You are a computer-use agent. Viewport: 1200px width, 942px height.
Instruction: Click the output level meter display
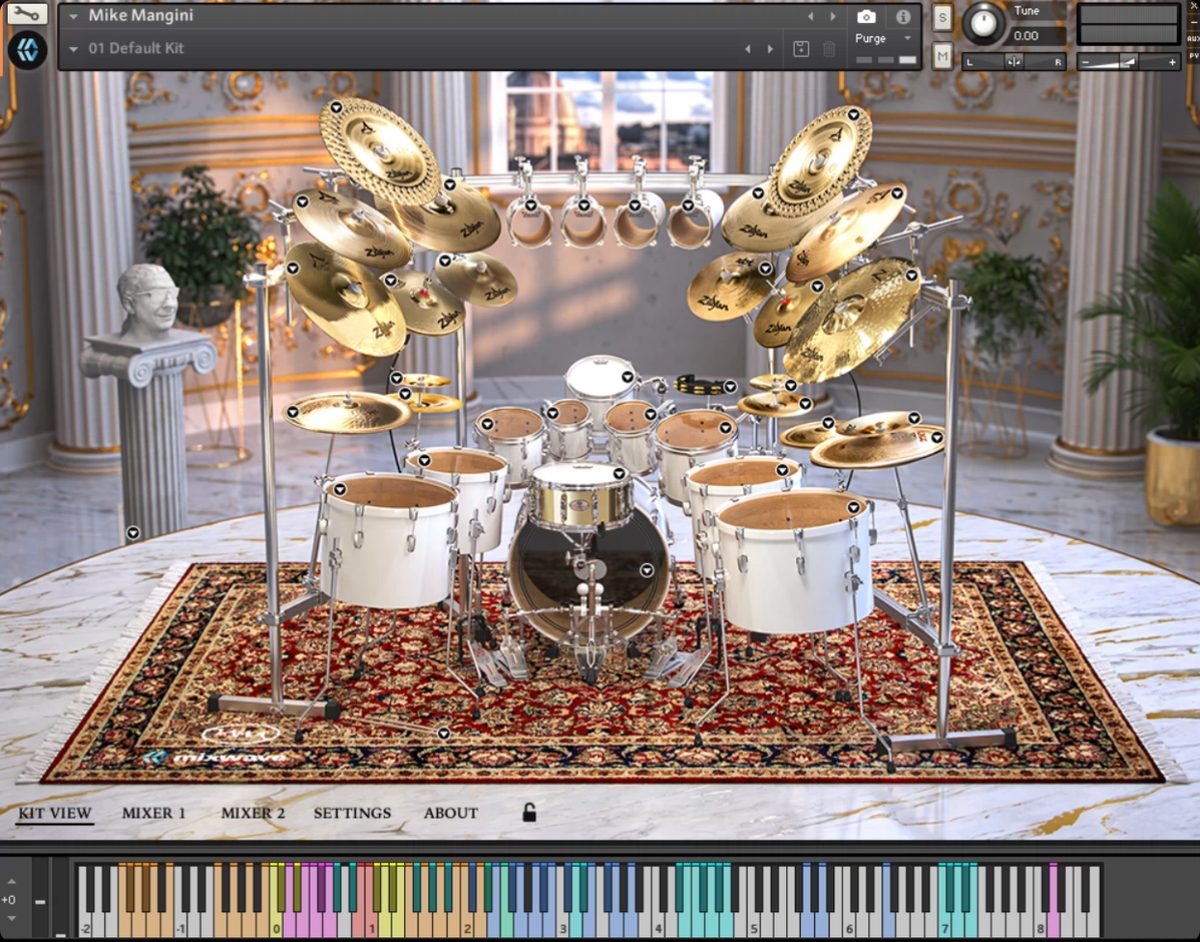coord(1129,25)
